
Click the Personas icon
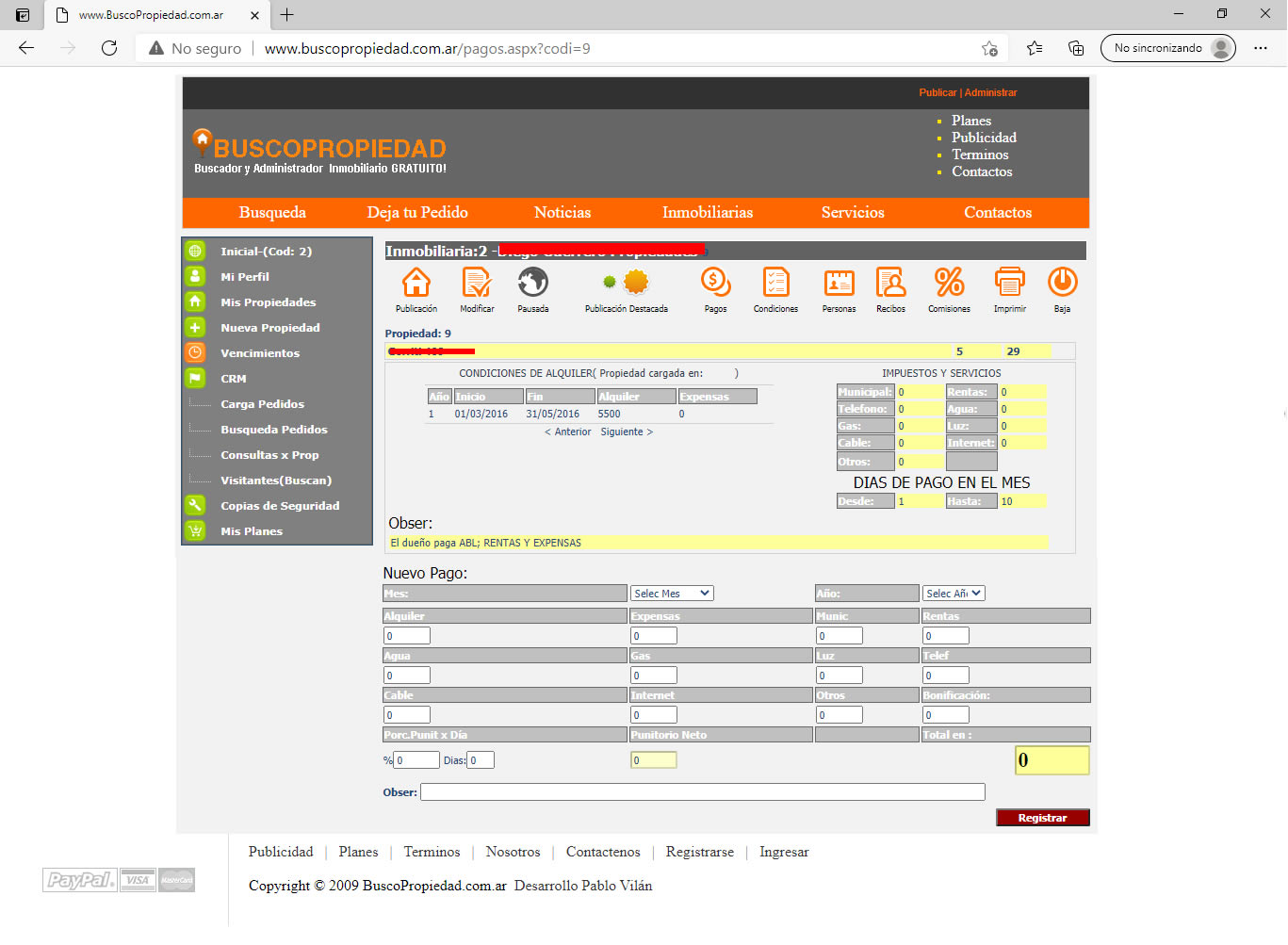(x=840, y=283)
